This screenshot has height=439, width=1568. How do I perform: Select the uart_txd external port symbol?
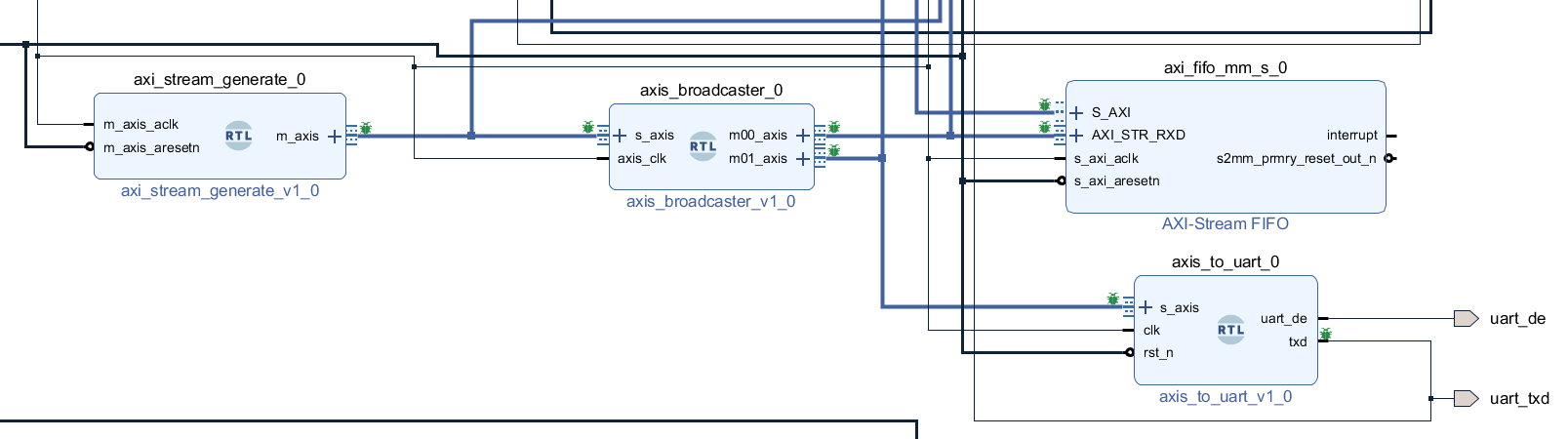[1467, 398]
